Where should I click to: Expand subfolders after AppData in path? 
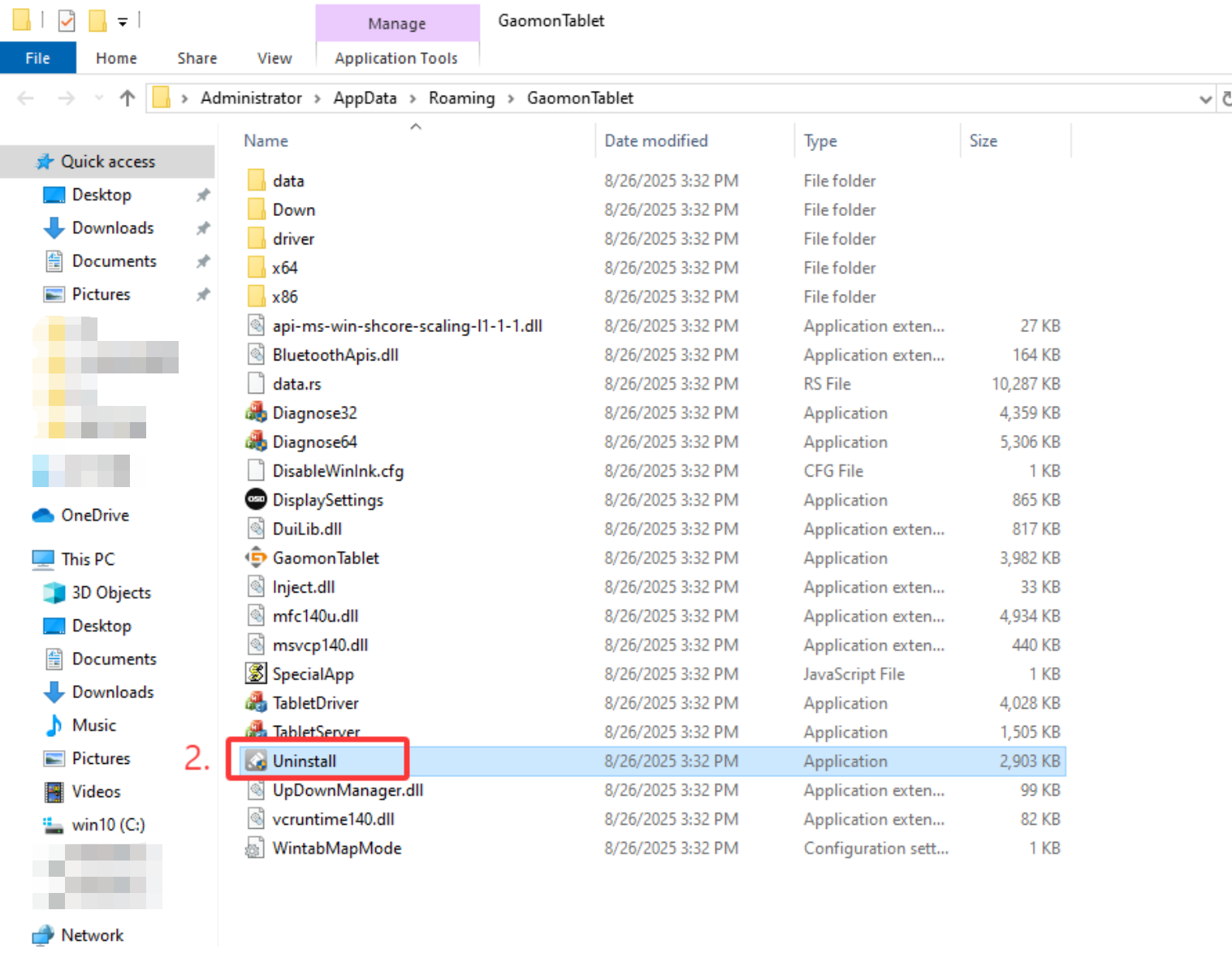(x=413, y=99)
